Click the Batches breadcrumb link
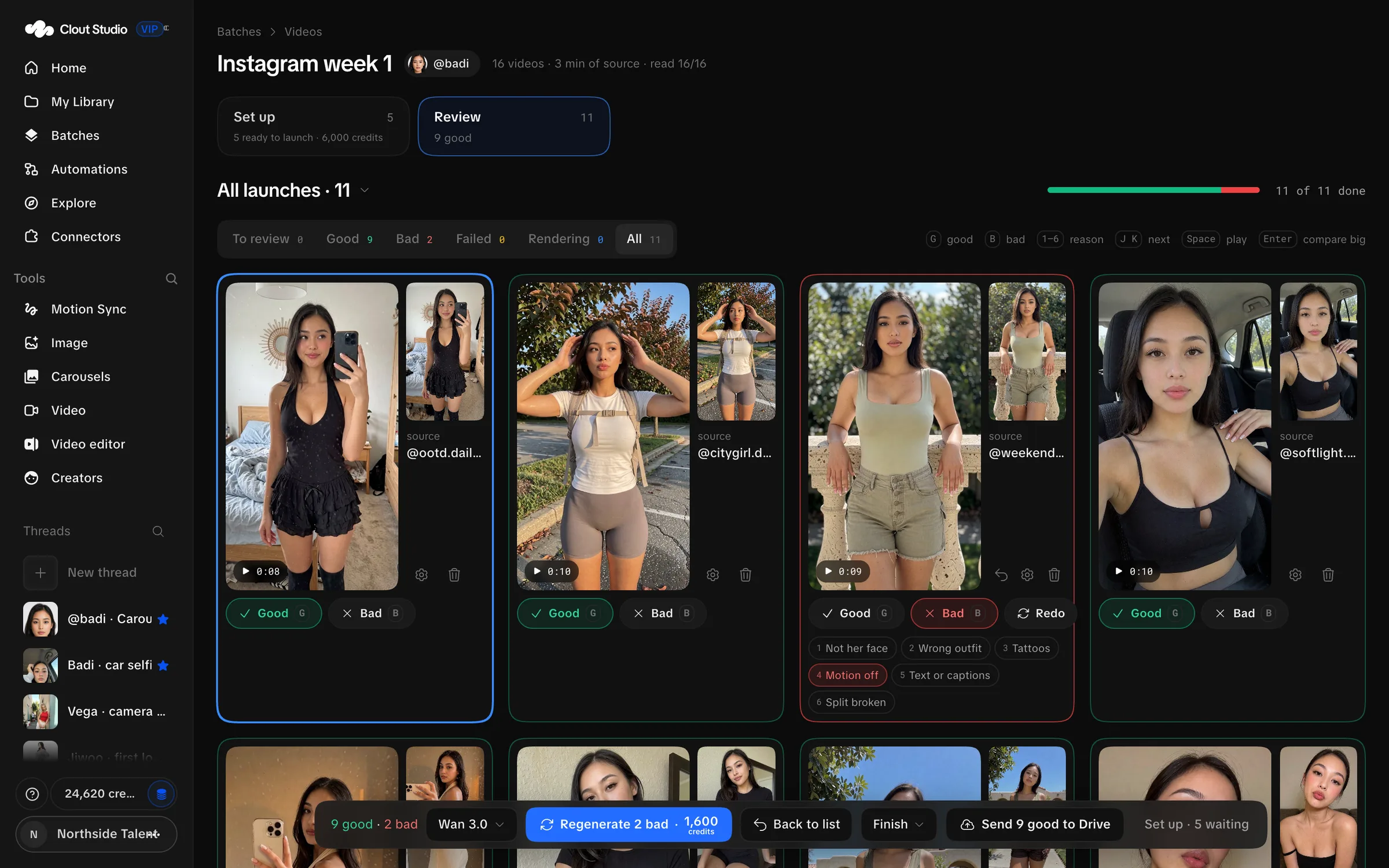The image size is (1389, 868). pyautogui.click(x=239, y=31)
